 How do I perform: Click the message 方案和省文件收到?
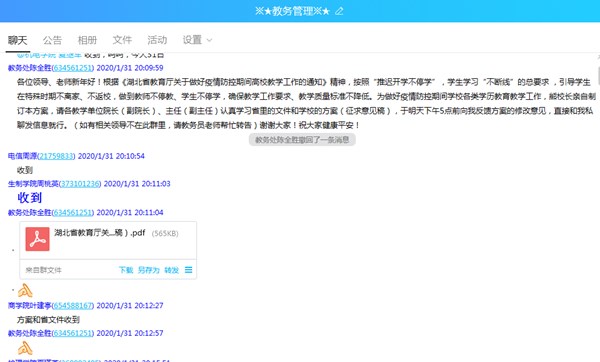point(48,320)
